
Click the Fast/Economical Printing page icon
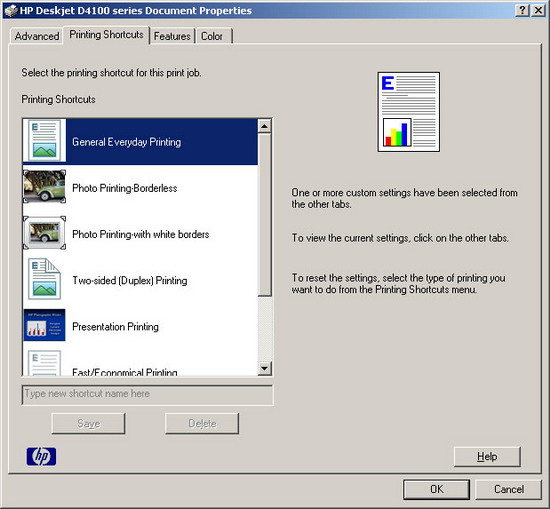[x=44, y=363]
